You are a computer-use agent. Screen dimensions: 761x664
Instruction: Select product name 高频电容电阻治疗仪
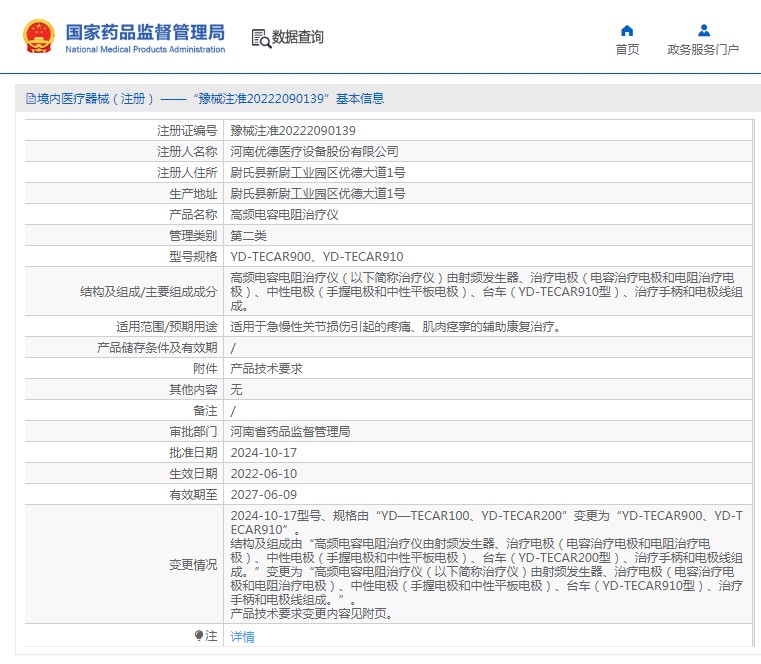pyautogui.click(x=284, y=215)
